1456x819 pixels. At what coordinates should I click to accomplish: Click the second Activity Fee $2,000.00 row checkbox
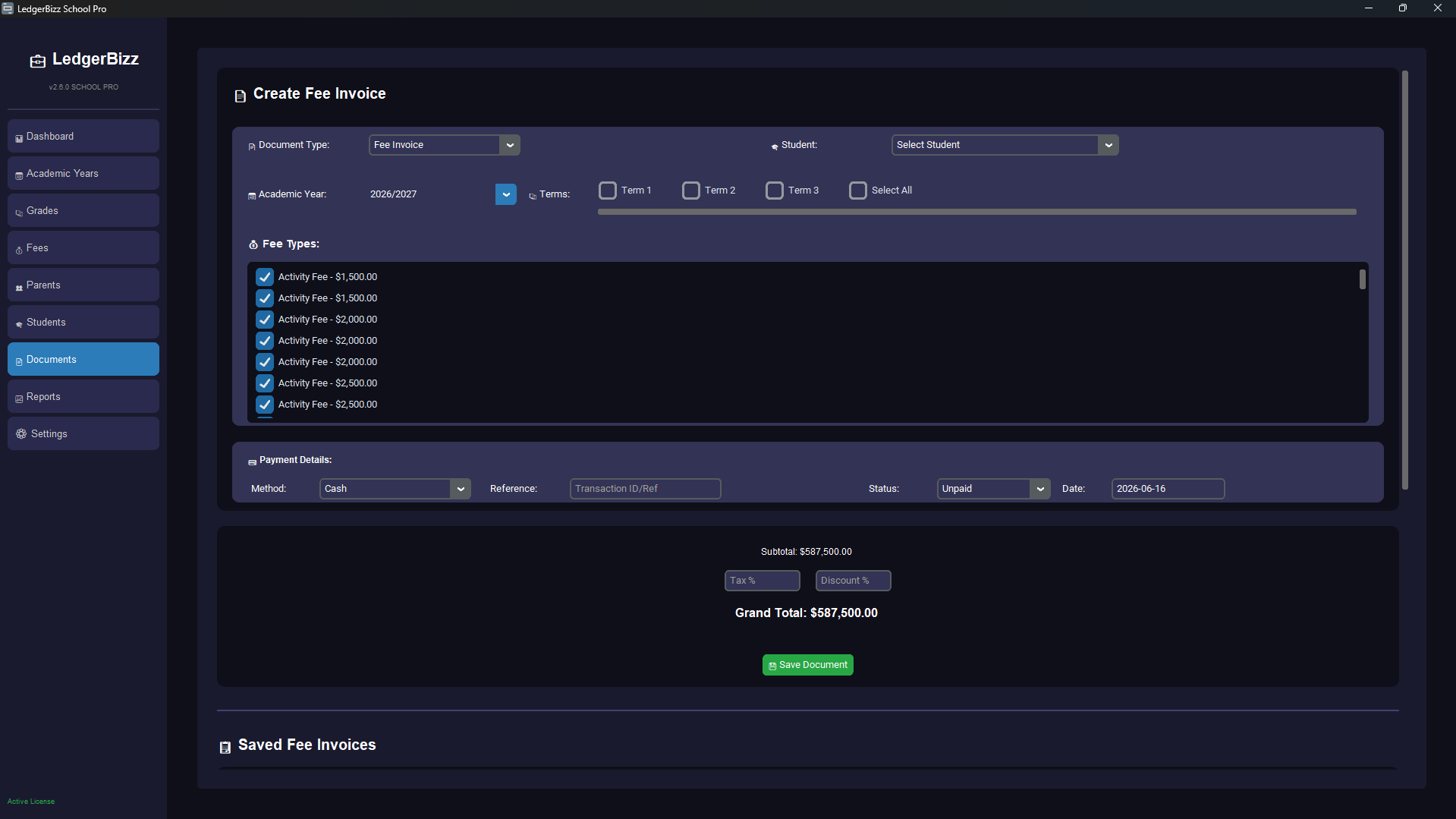(x=265, y=341)
